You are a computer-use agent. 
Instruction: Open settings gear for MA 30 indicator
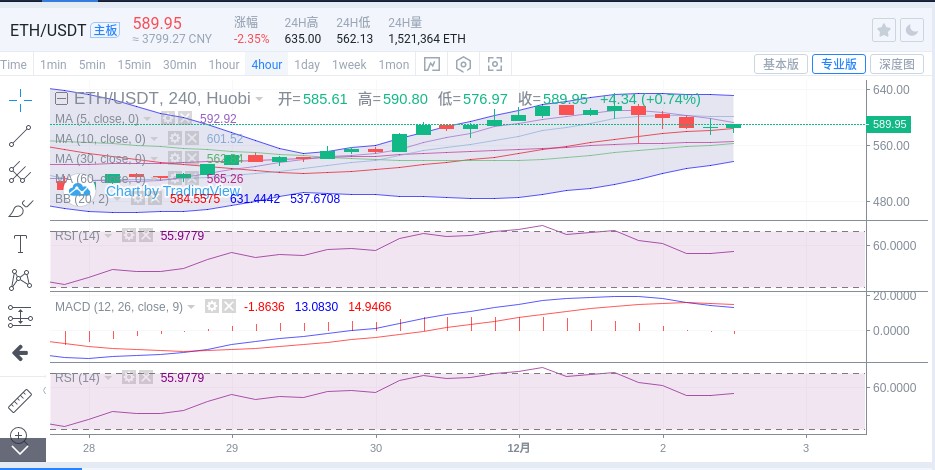coord(174,159)
